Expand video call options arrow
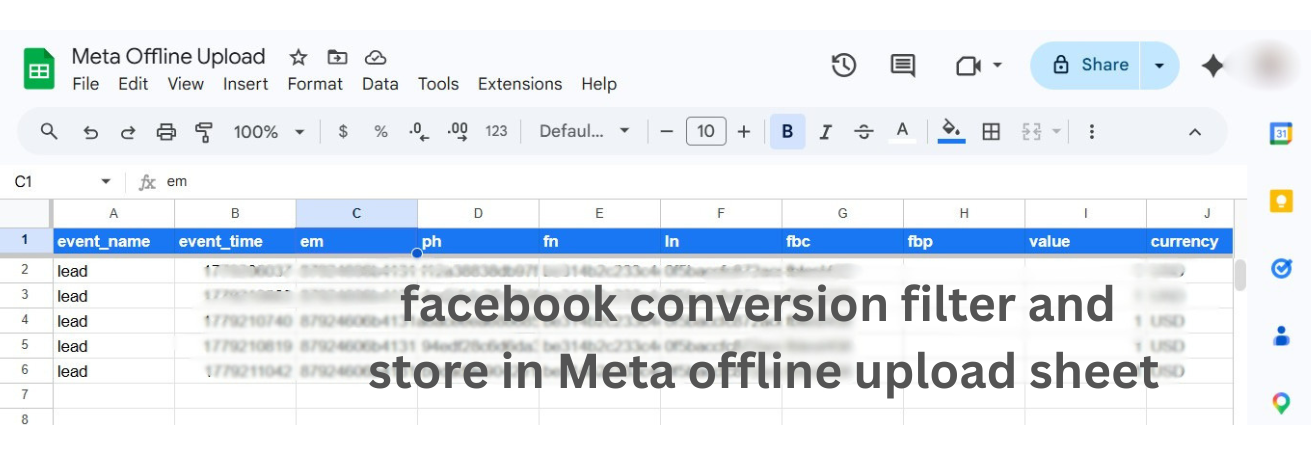1311x455 pixels. [997, 65]
